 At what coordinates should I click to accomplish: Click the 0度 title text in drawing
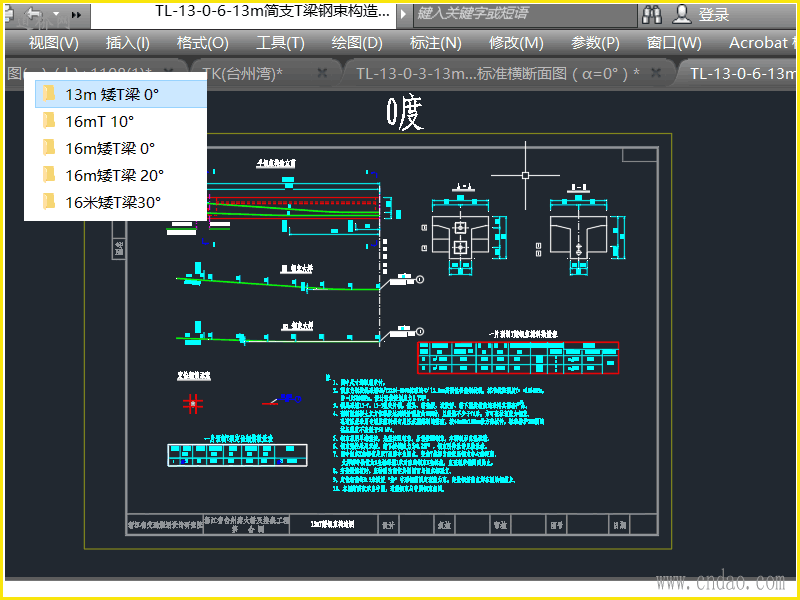[405, 113]
